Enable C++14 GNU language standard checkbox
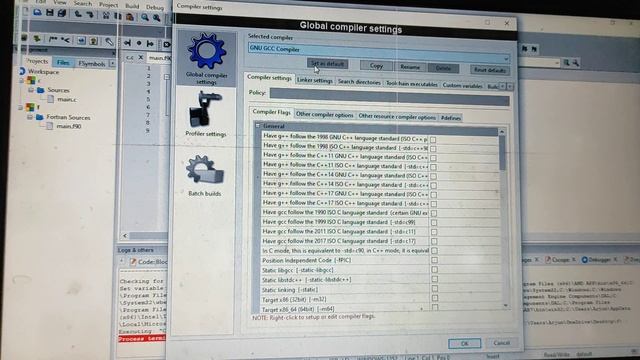The width and height of the screenshot is (640, 360). click(x=433, y=176)
